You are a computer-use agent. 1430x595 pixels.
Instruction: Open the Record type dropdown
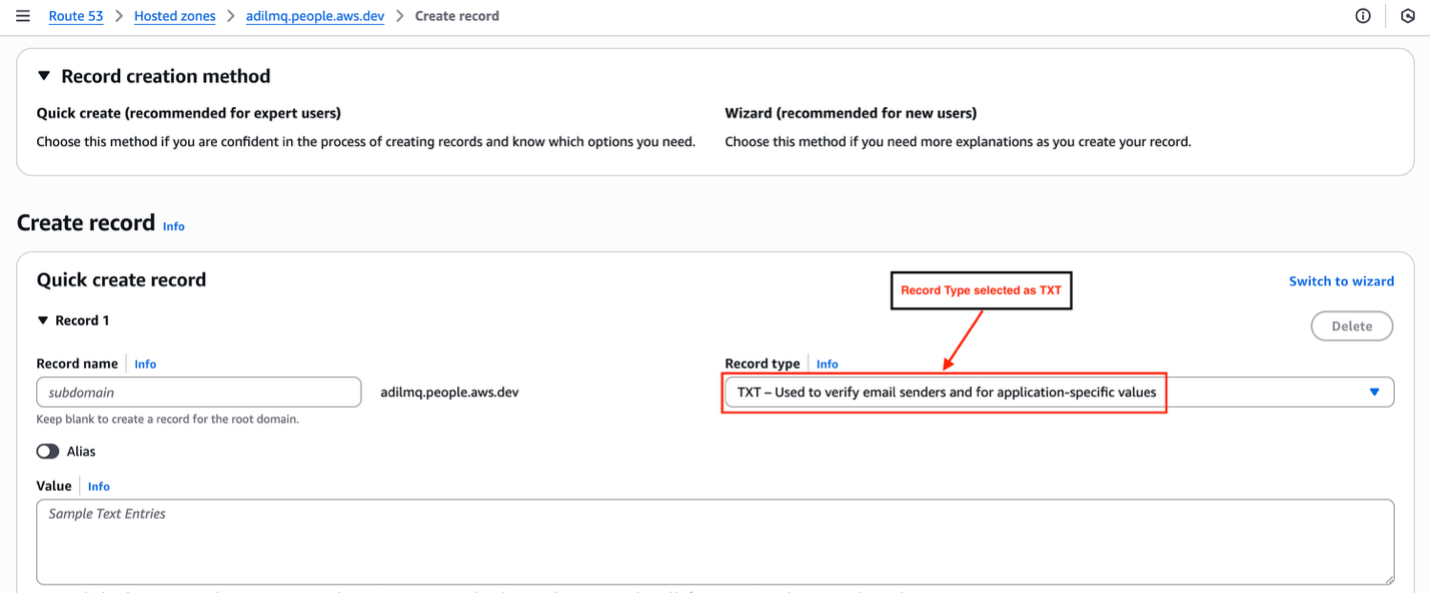click(1374, 391)
